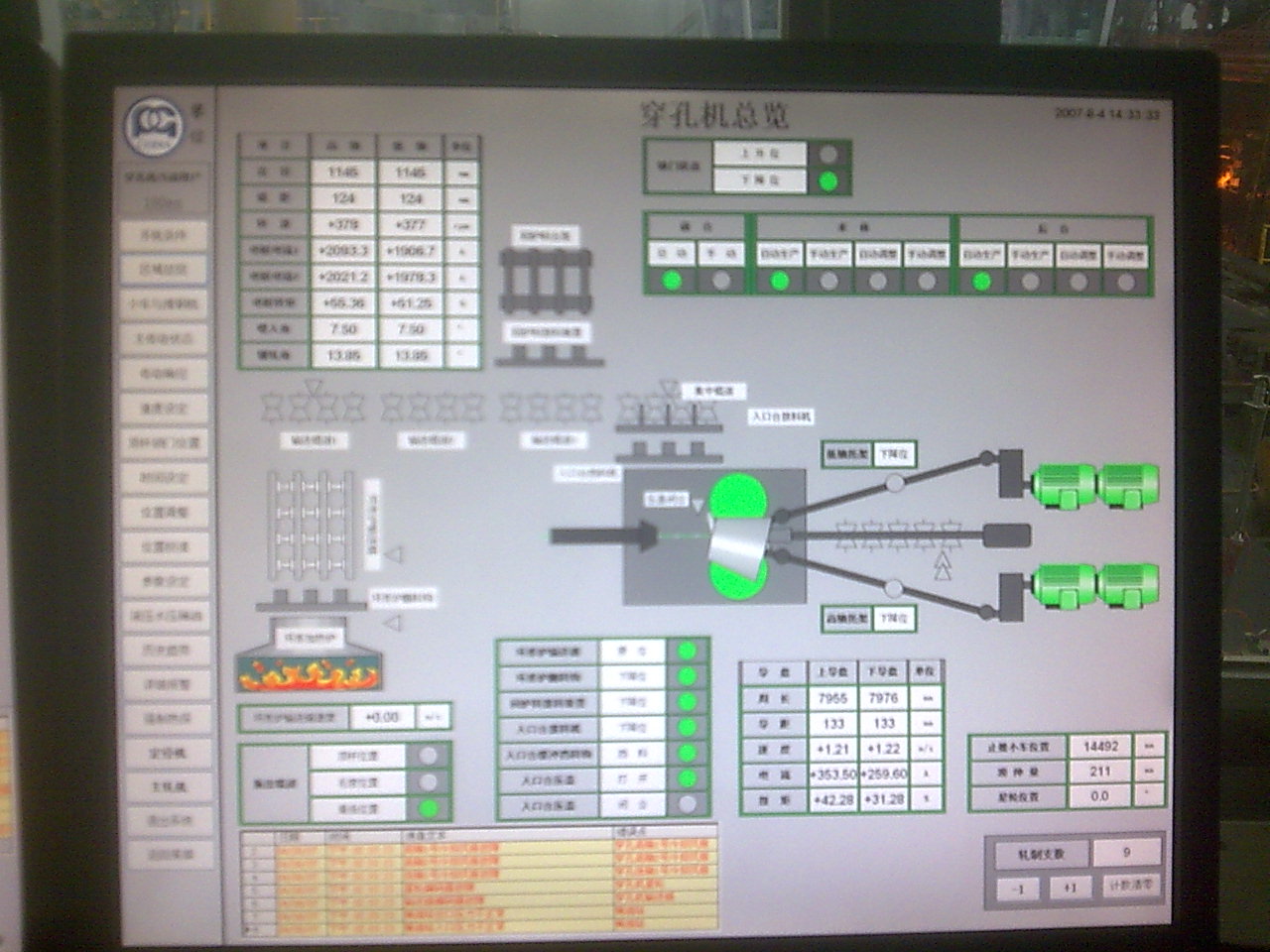Select 手动调整 in the right mode group
Image resolution: width=1270 pixels, height=952 pixels.
tap(1126, 255)
